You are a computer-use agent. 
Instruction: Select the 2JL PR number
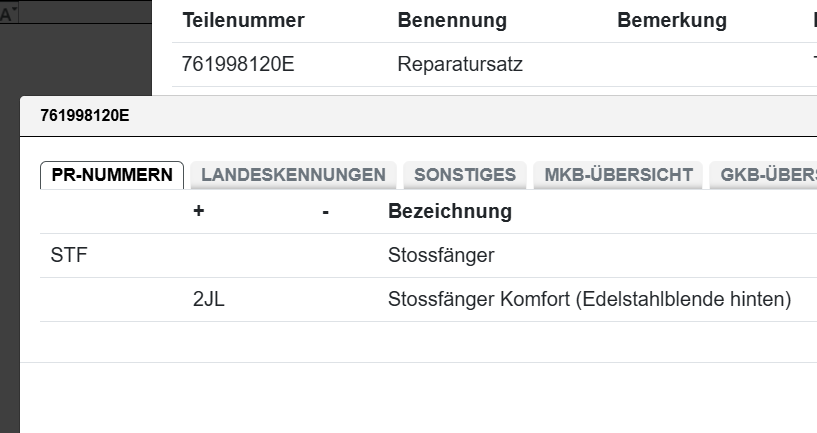209,299
